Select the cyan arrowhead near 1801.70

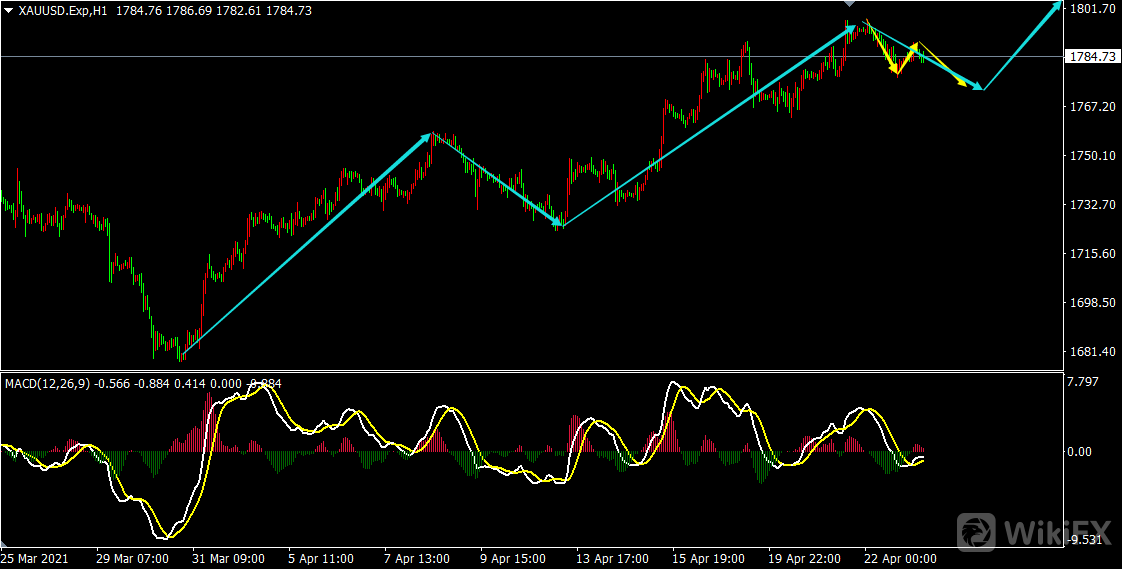tap(1058, 7)
